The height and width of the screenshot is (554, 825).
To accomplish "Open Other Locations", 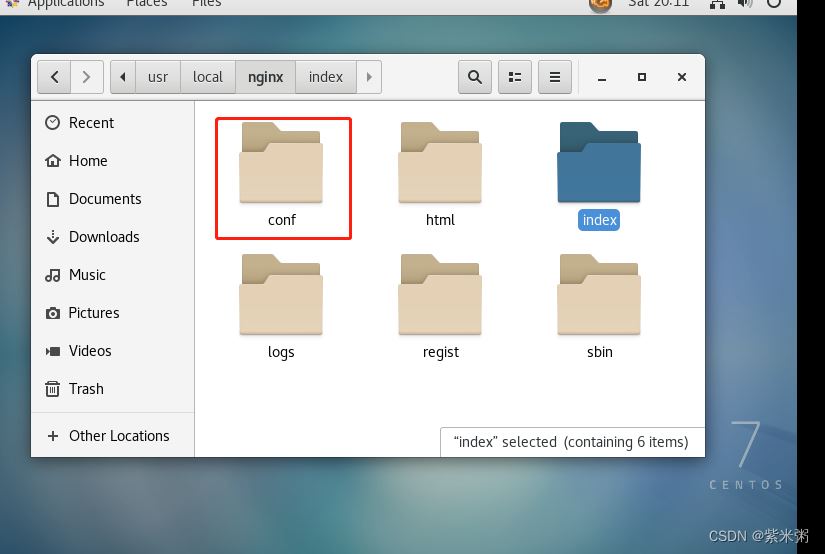I will click(x=118, y=436).
